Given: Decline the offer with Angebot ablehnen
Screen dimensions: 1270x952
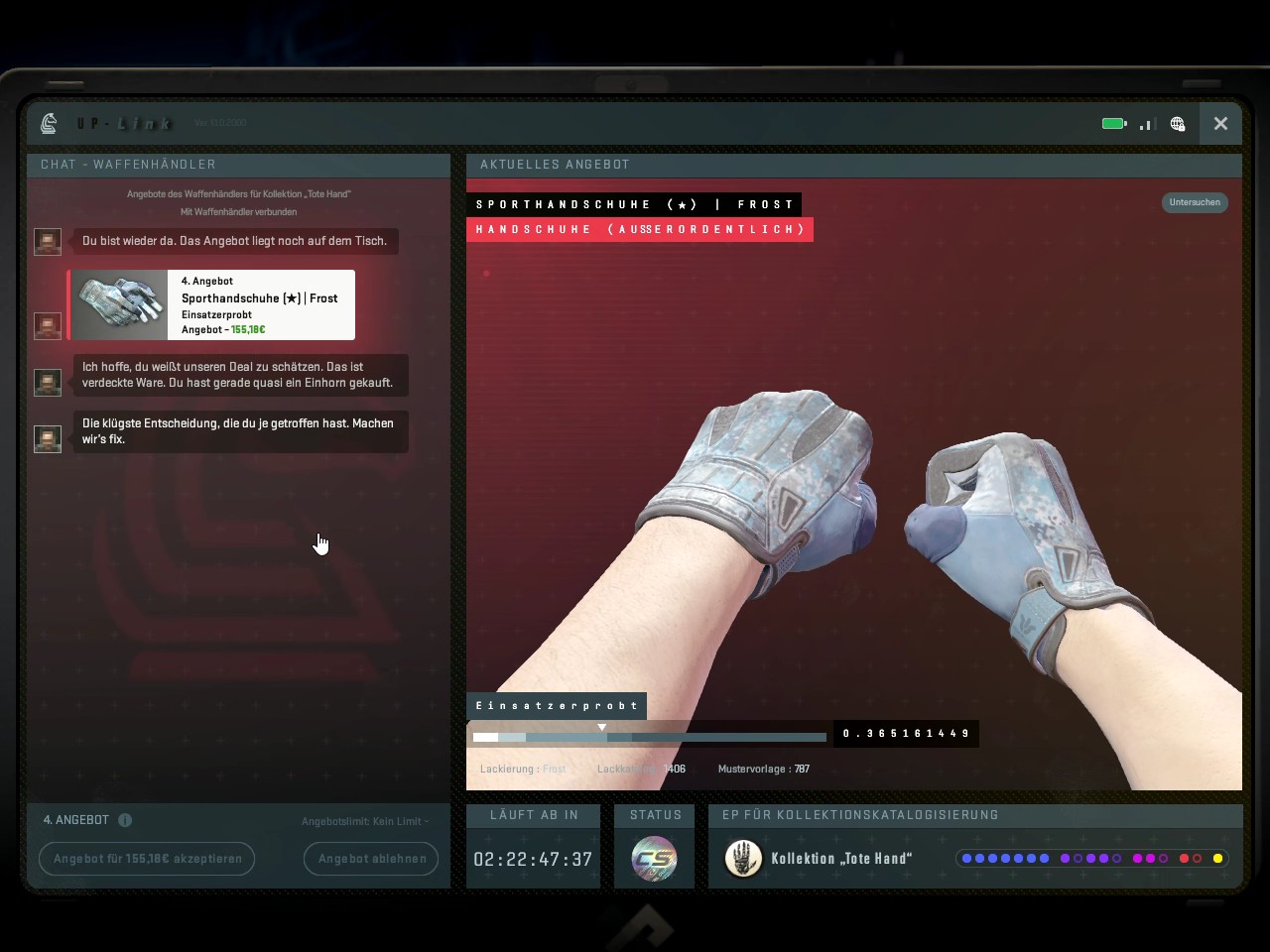Looking at the screenshot, I should coord(372,859).
